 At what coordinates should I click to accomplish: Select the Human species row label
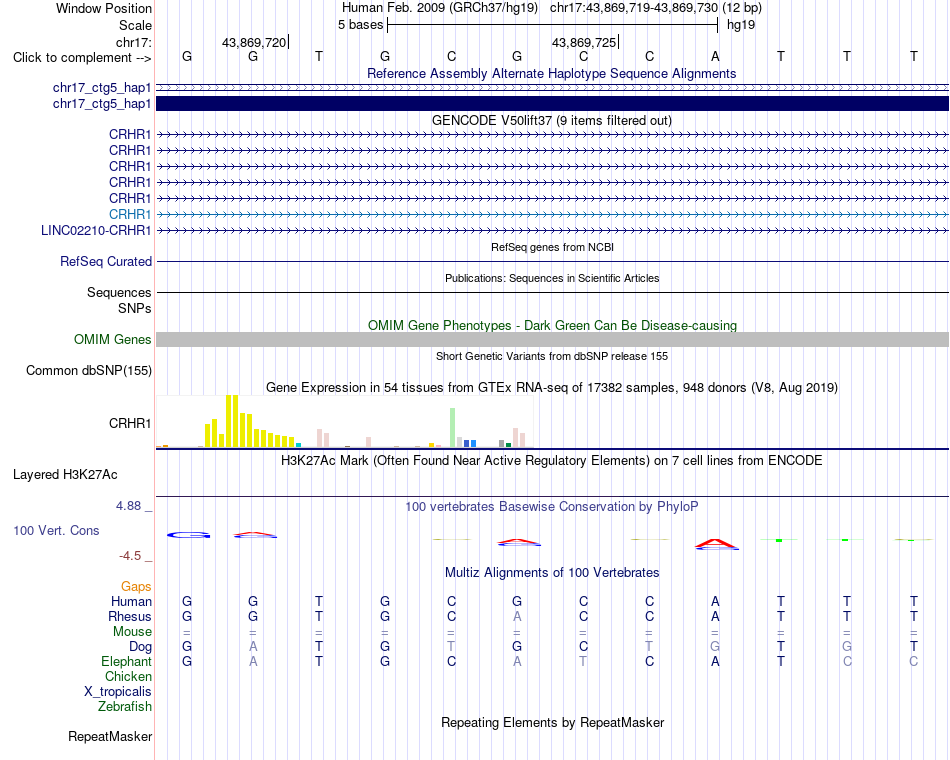(x=131, y=601)
